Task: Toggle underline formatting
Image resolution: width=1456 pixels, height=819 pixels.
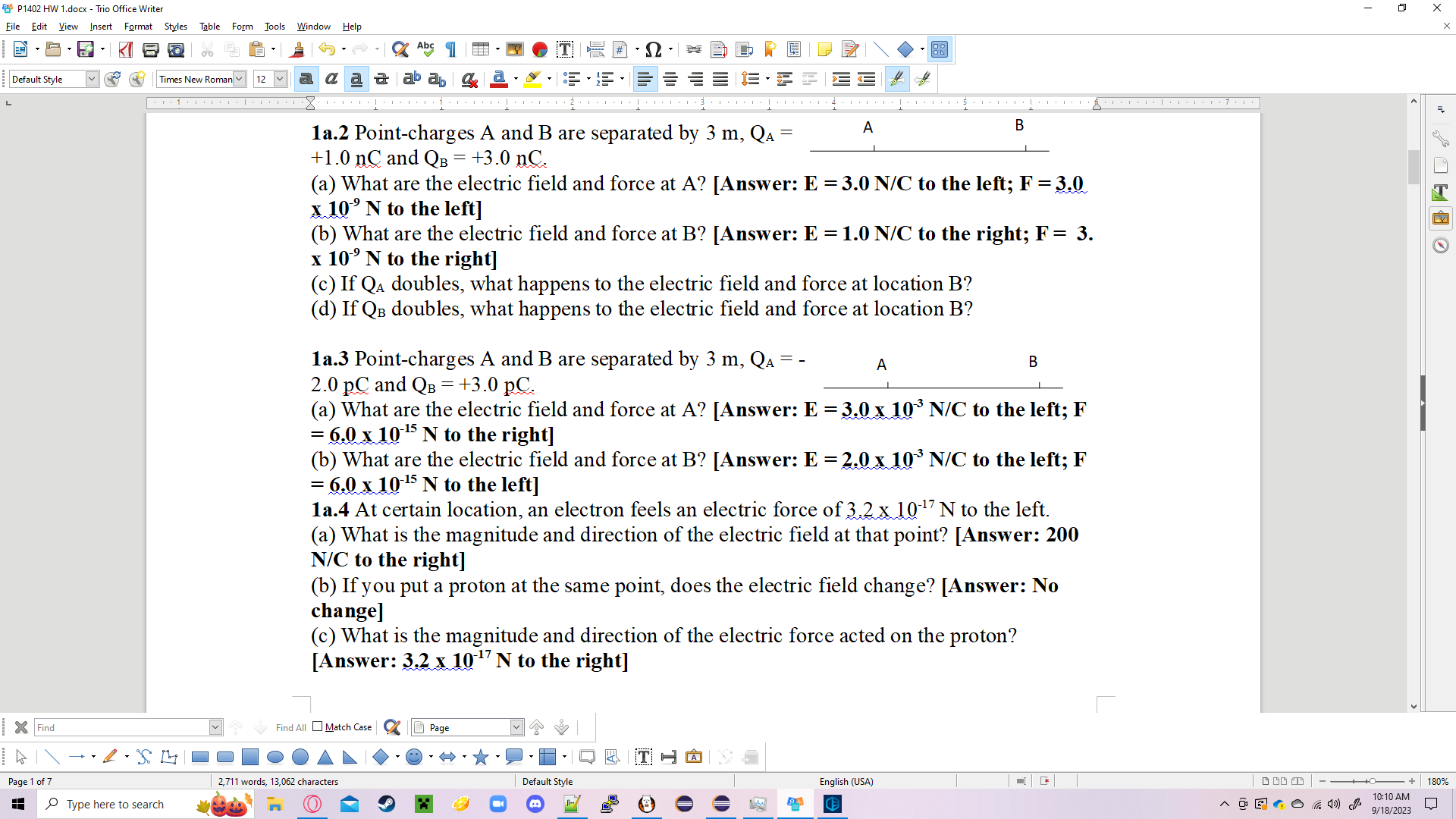Action: point(356,79)
